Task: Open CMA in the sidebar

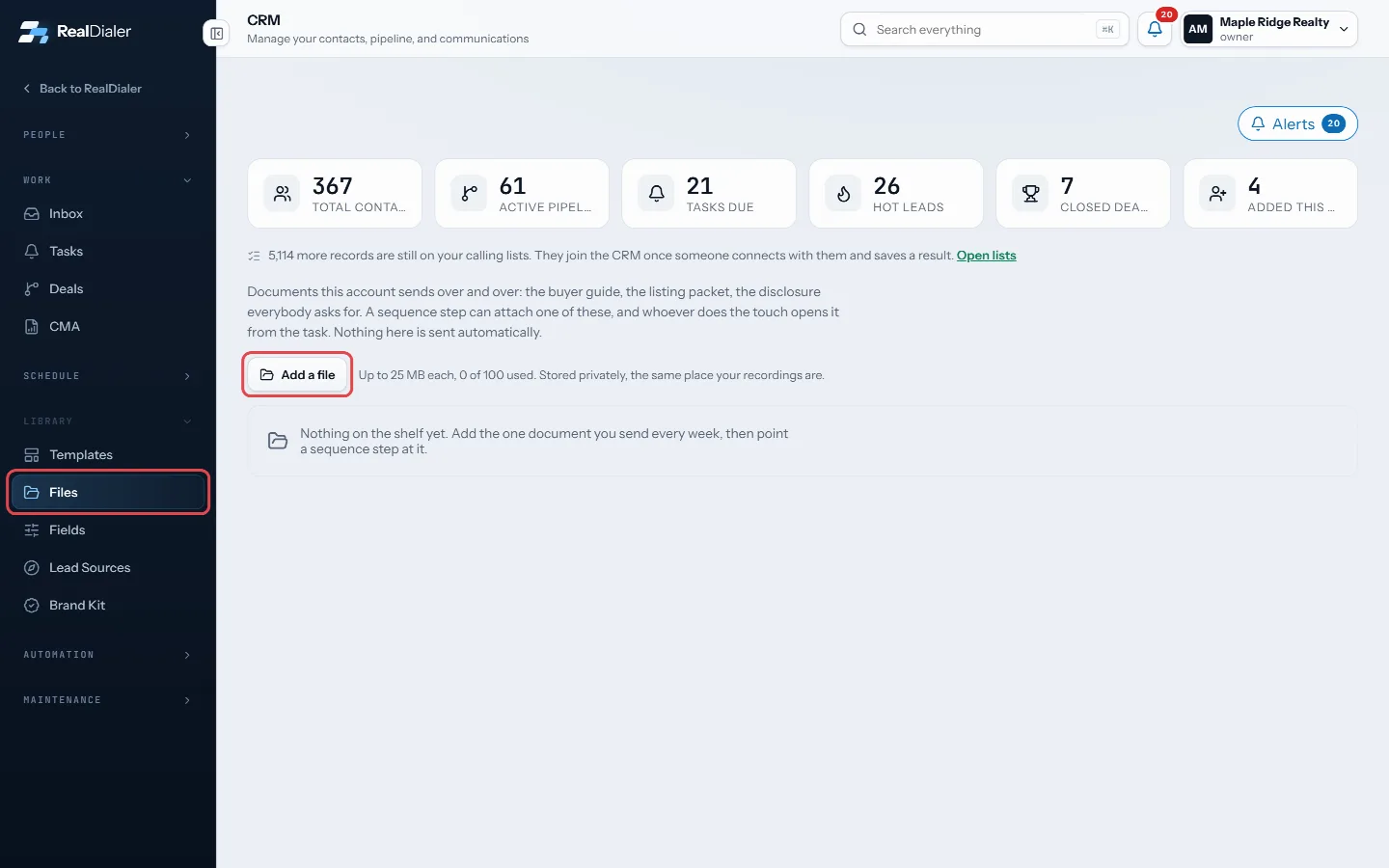Action: coord(108,327)
